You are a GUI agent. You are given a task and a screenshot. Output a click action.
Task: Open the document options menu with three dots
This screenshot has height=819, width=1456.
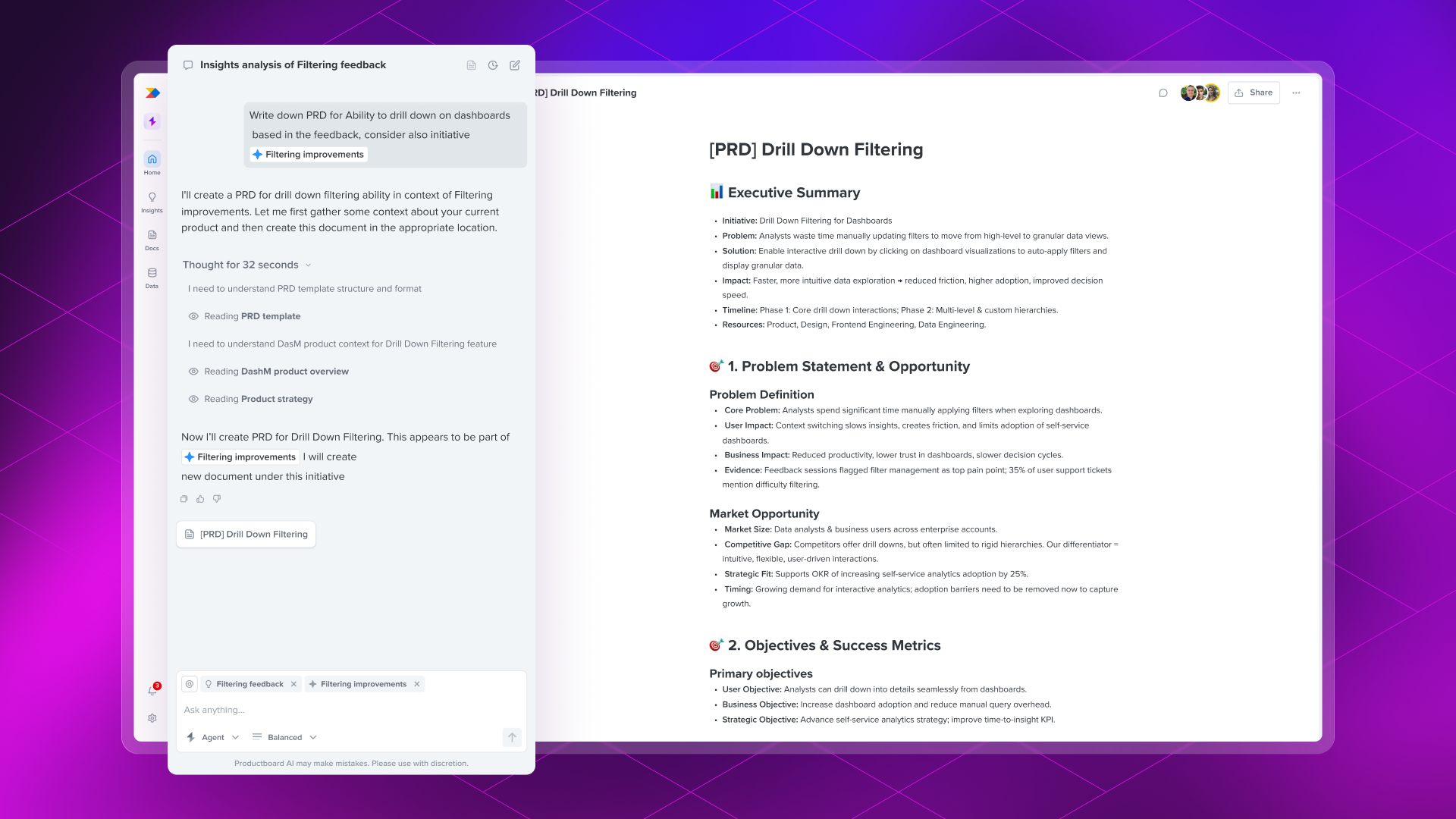point(1297,93)
